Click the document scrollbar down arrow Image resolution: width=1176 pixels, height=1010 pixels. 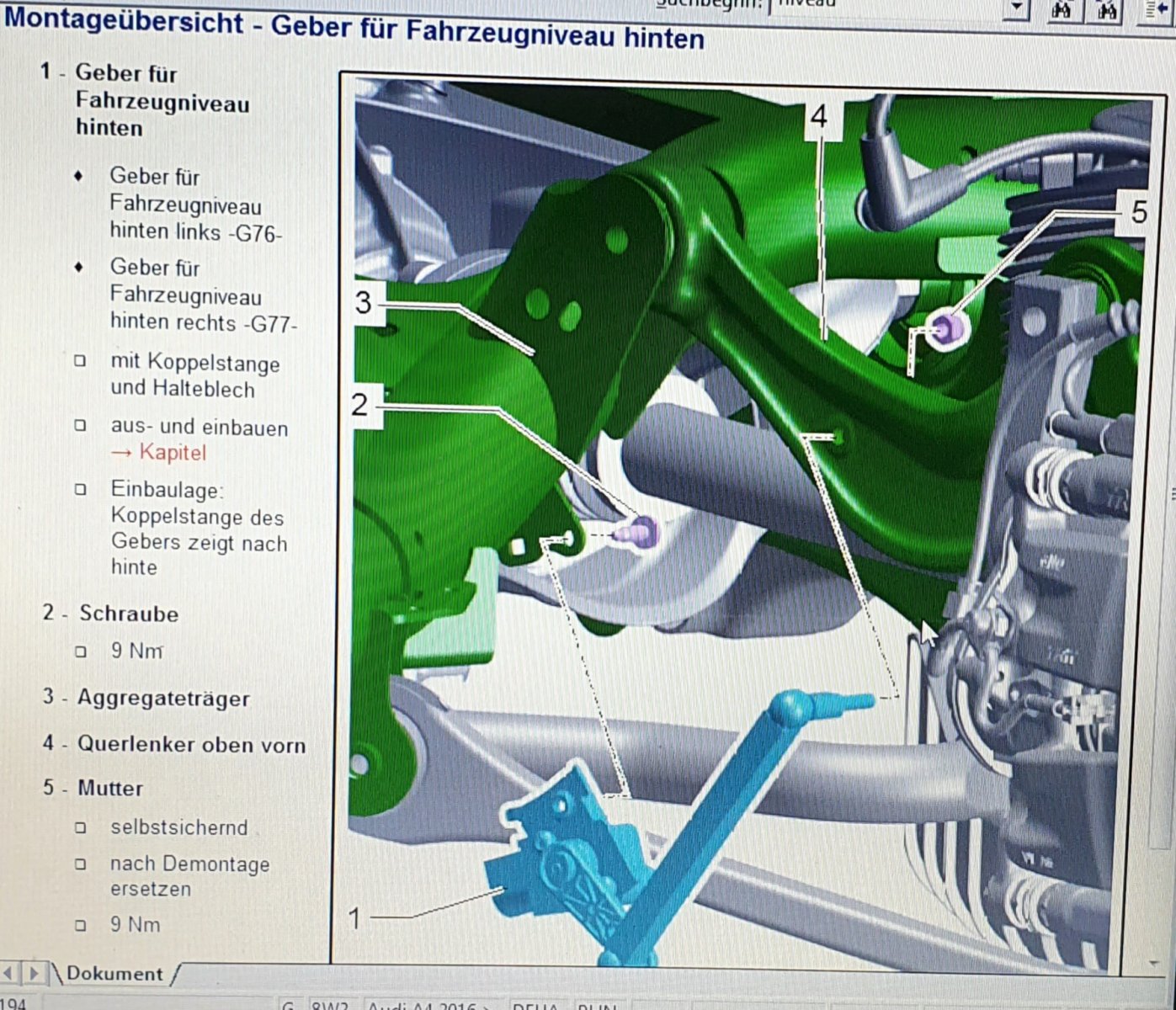click(x=1154, y=962)
